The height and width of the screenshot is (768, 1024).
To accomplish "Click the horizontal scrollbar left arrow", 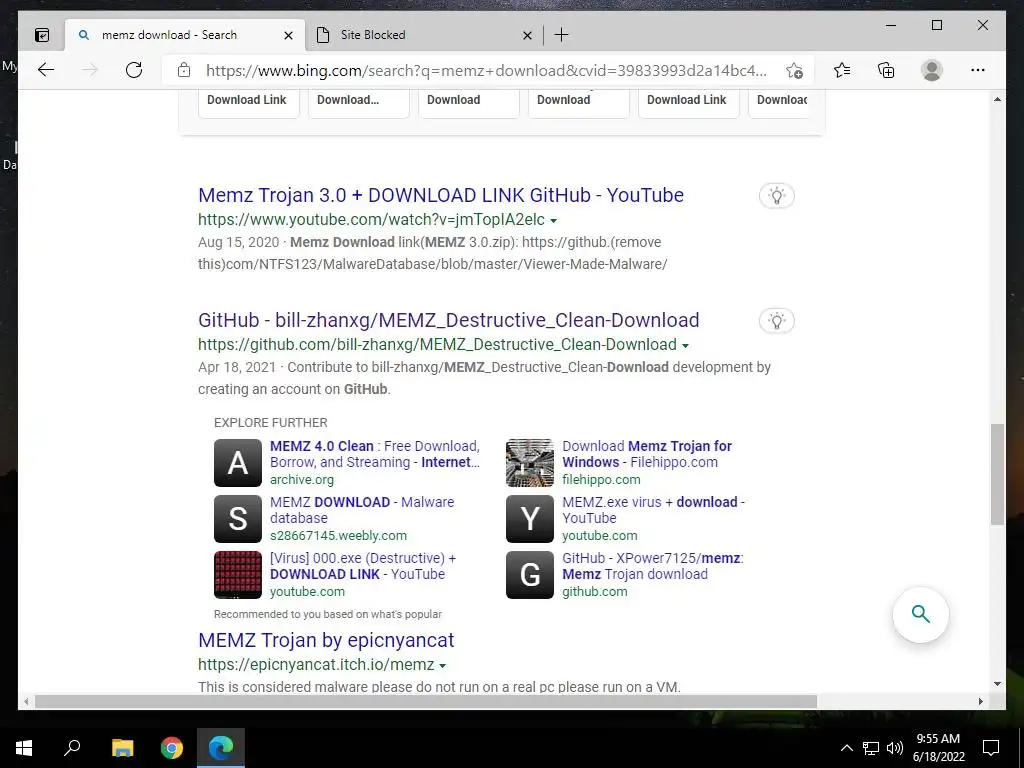I will [x=26, y=701].
